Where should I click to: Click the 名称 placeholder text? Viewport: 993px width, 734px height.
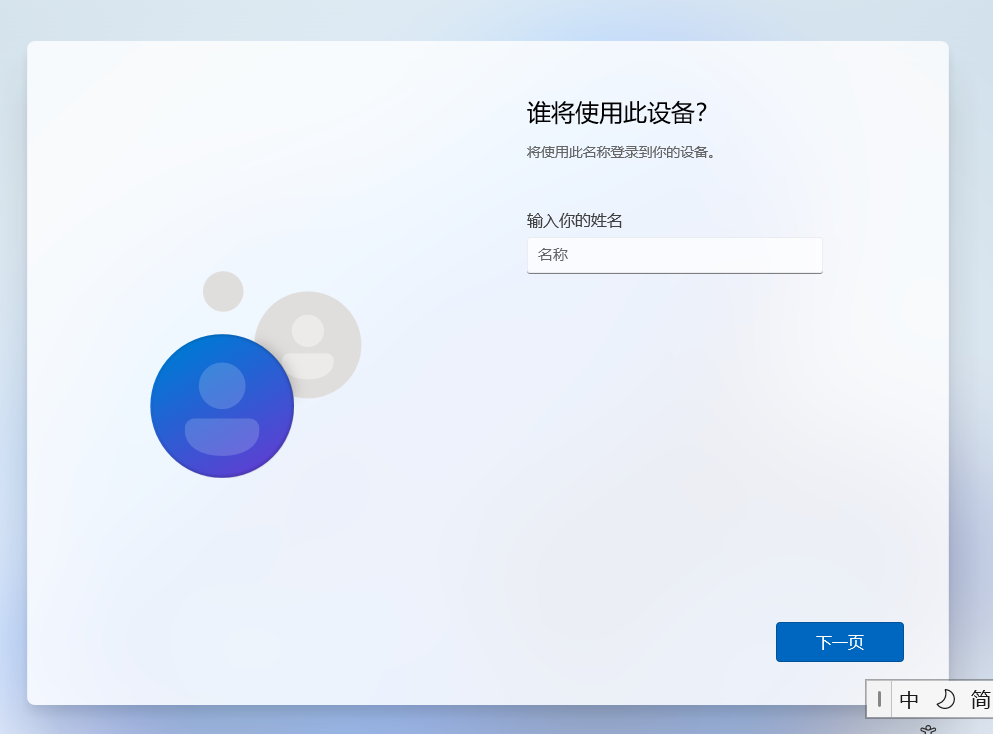pos(553,255)
